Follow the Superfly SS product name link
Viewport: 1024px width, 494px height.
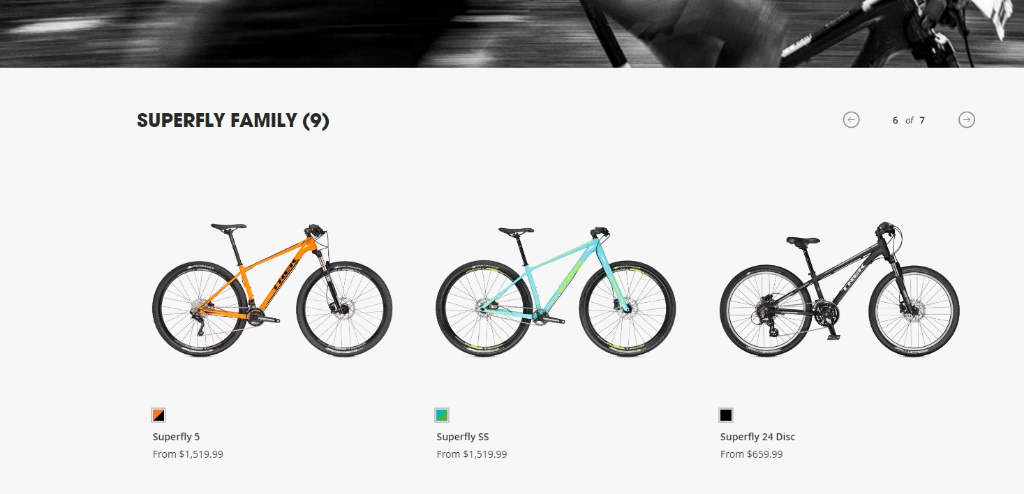pyautogui.click(x=462, y=436)
